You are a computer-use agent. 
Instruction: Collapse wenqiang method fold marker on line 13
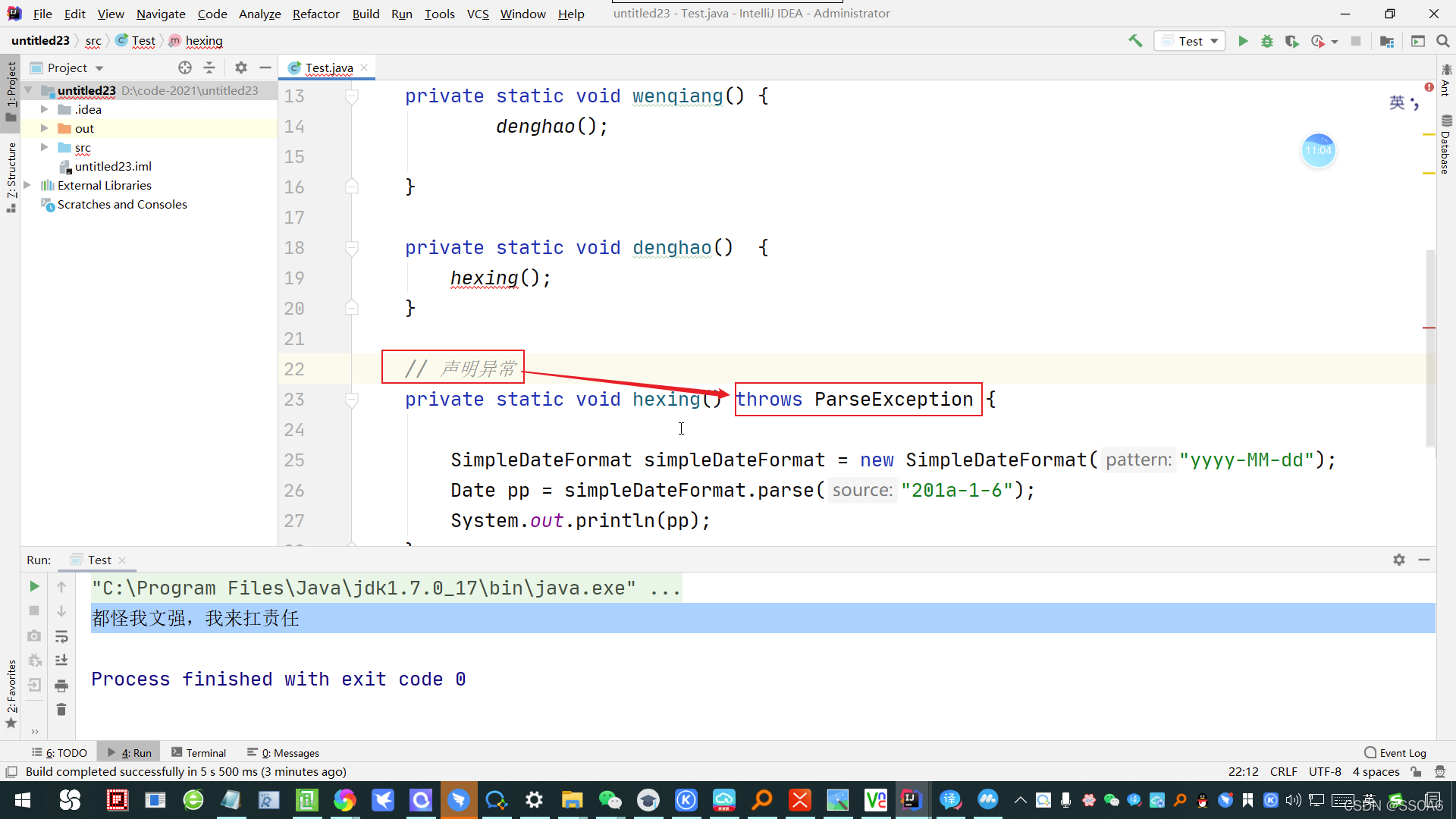tap(352, 96)
